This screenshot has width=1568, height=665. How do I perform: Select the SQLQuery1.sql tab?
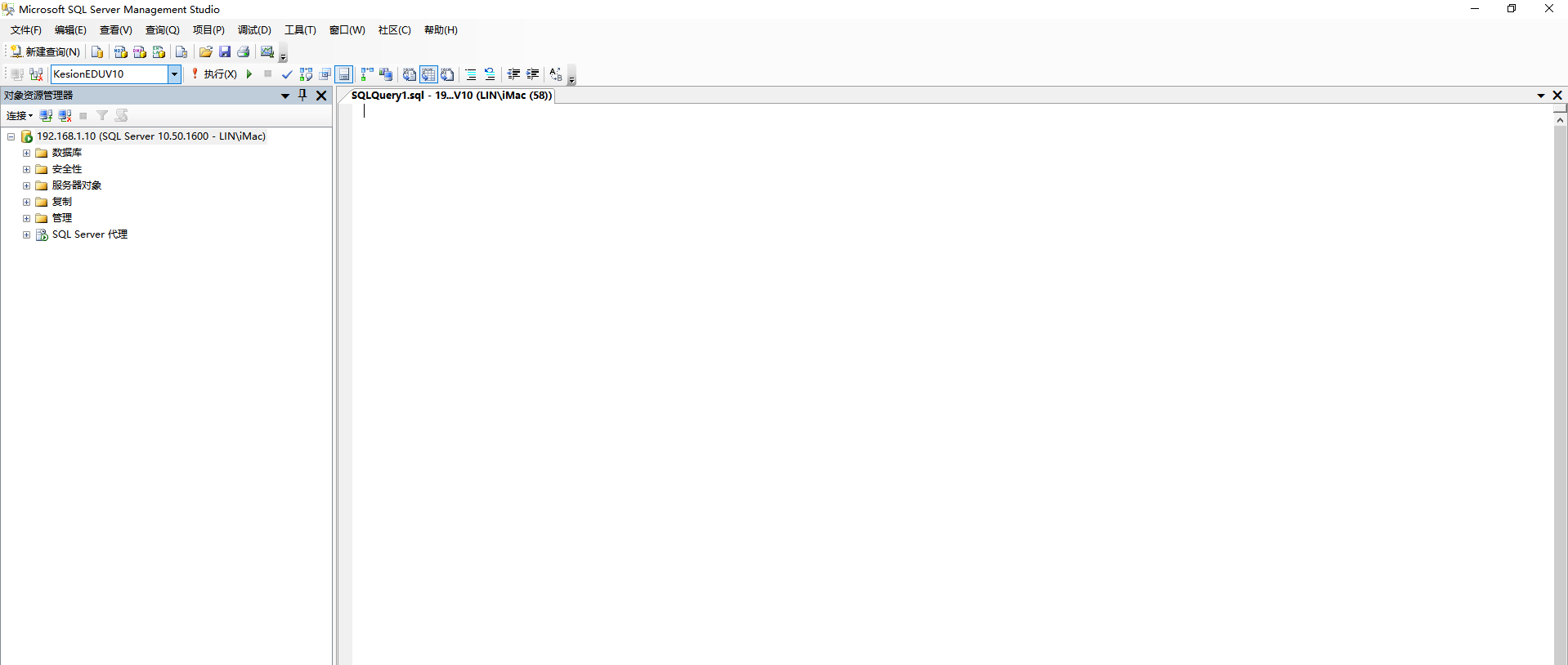[x=451, y=96]
